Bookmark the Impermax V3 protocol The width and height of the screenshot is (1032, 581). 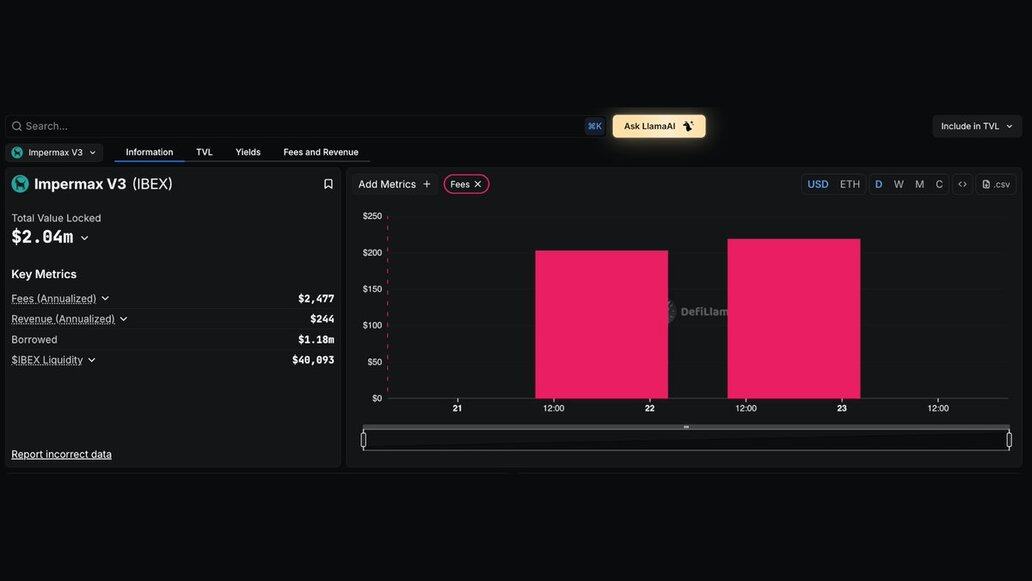point(328,184)
